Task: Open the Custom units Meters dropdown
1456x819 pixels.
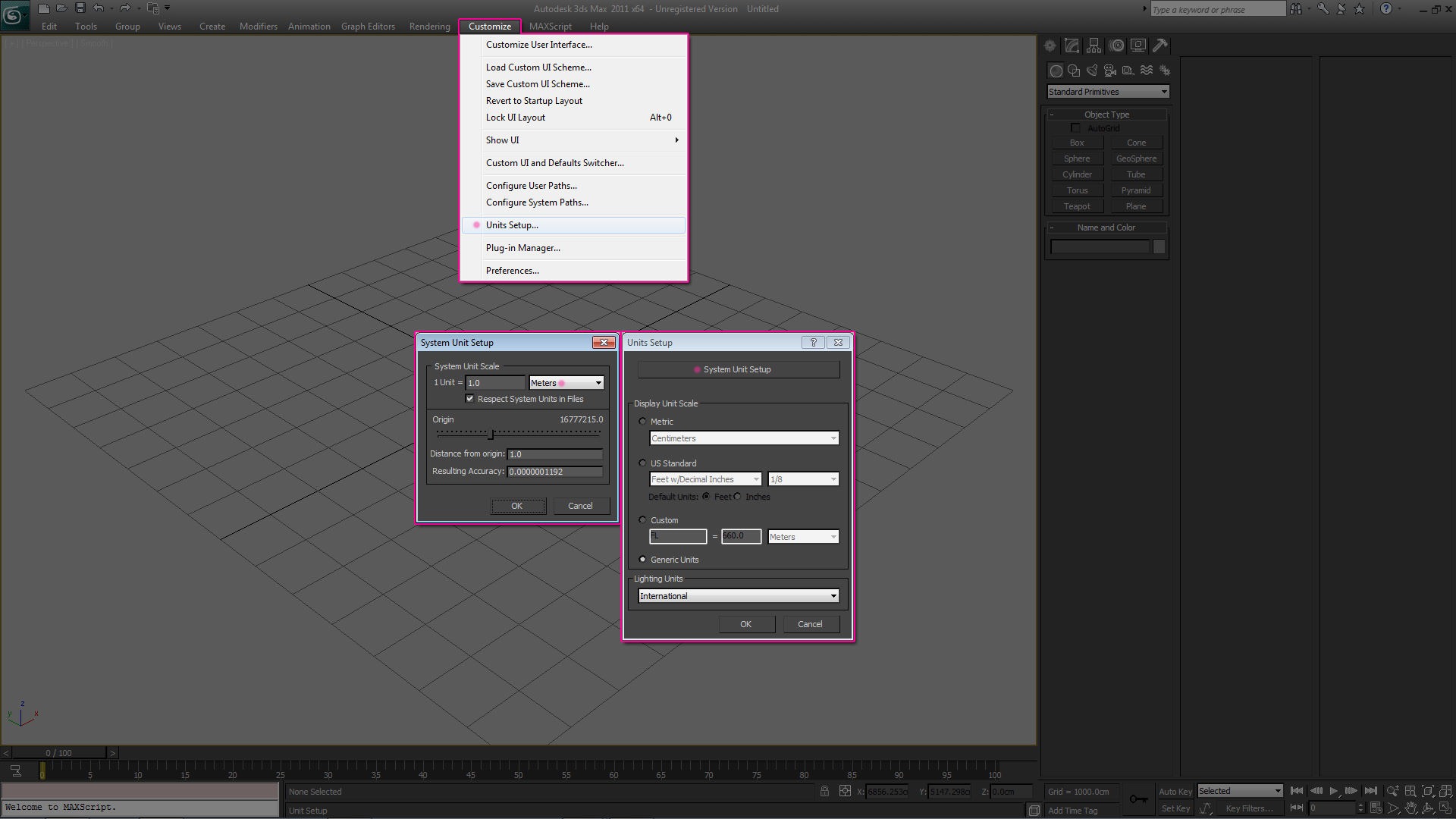Action: coord(803,537)
